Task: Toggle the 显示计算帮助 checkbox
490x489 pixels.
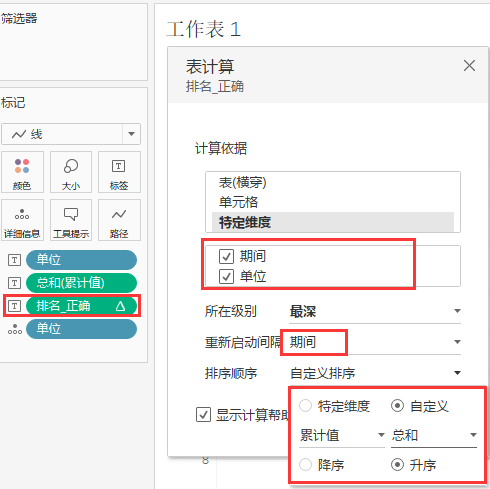Action: (203, 415)
